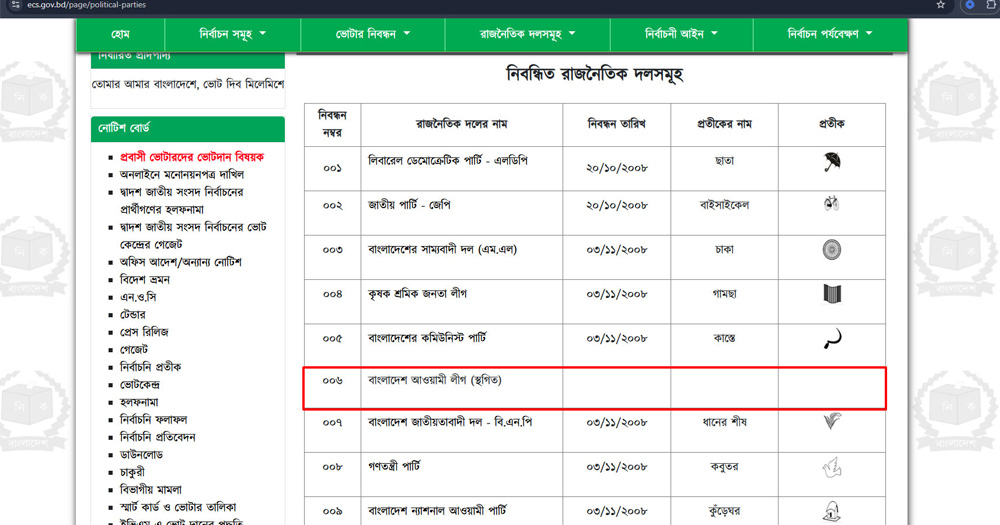The height and width of the screenshot is (525, 1000).
Task: Open প্রেস রিলিজ link
Action: point(144,332)
